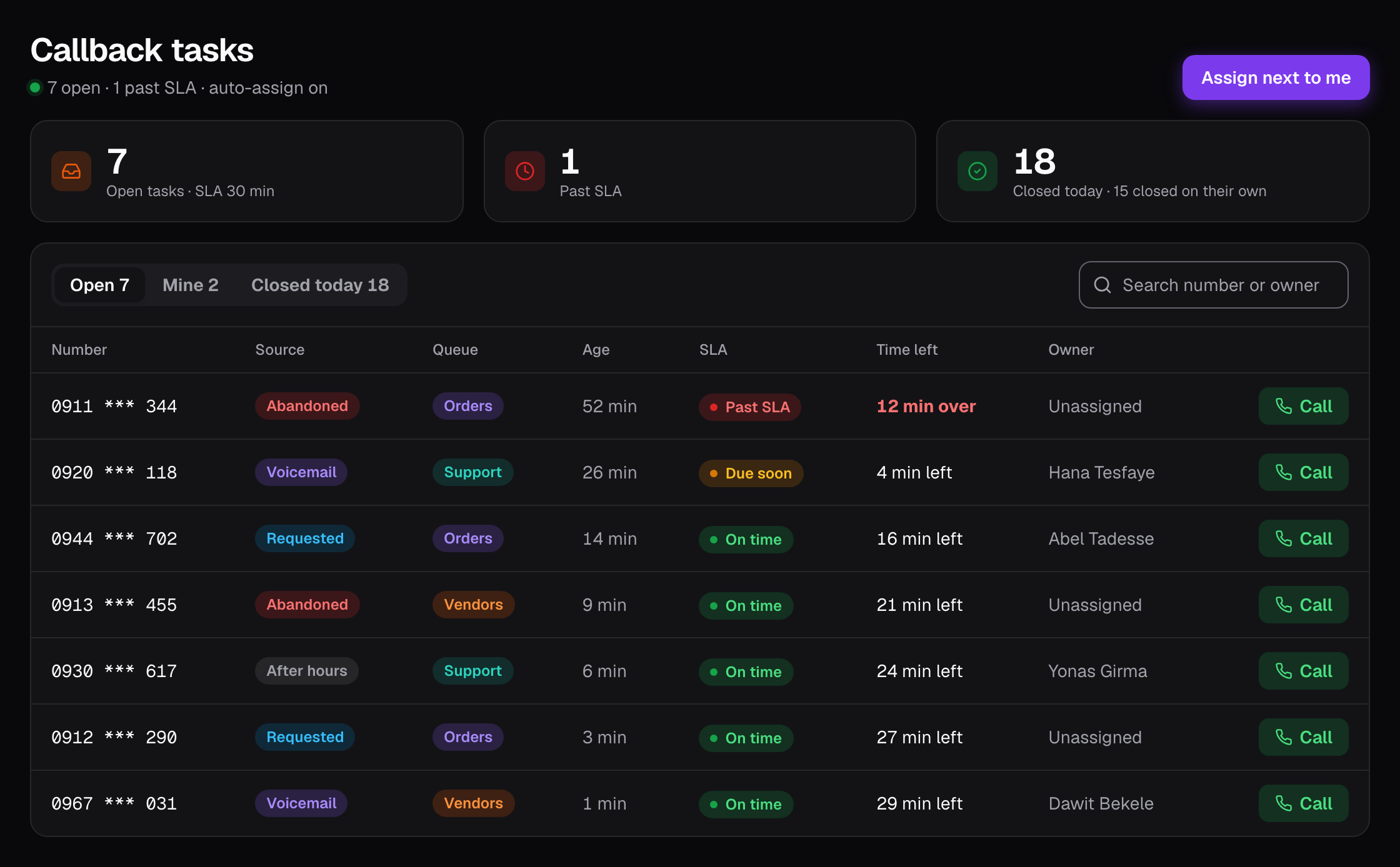Click the SLA column header
Image resolution: width=1400 pixels, height=867 pixels.
point(712,350)
